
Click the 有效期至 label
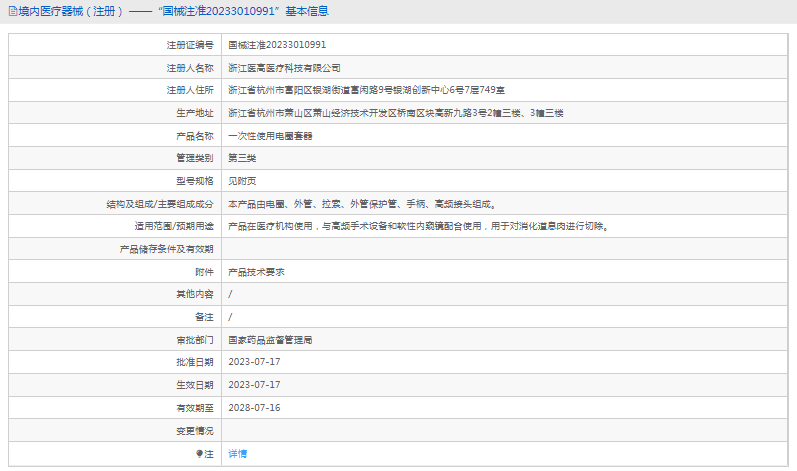pos(195,408)
